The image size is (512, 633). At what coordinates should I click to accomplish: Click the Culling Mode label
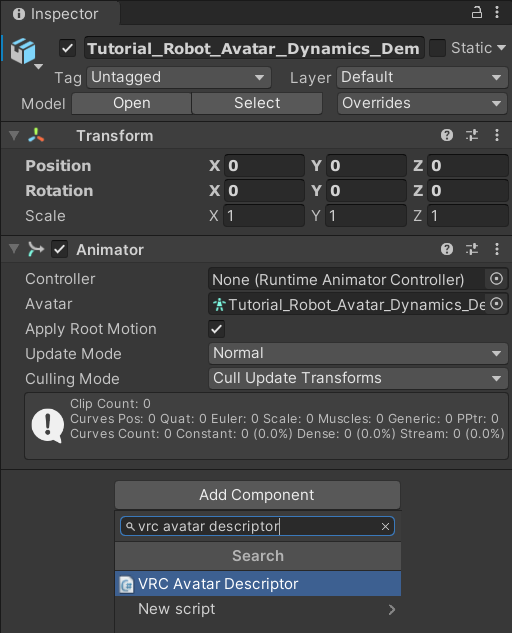pos(72,379)
